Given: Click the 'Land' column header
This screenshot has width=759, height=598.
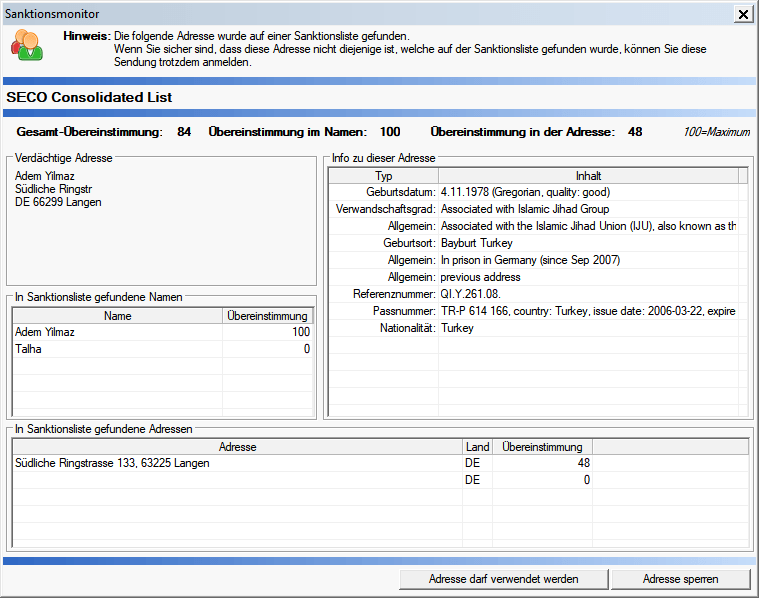Looking at the screenshot, I should [477, 447].
